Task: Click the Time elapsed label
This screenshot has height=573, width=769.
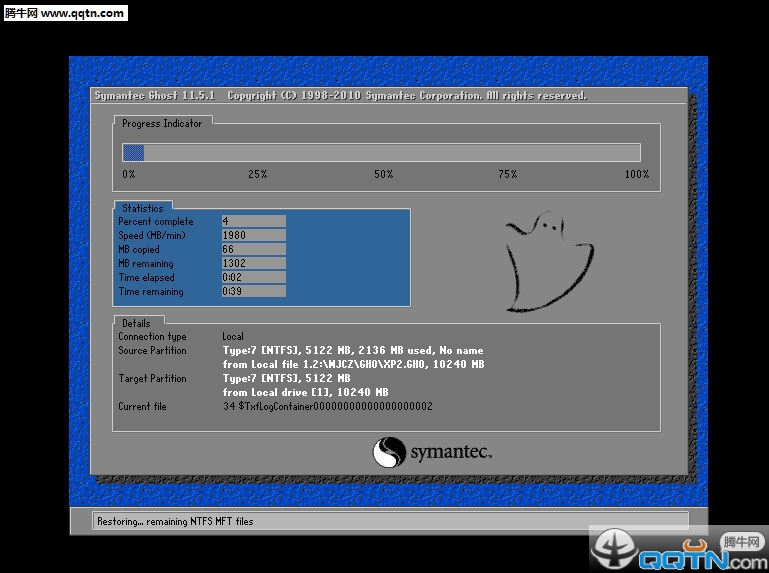Action: click(146, 278)
